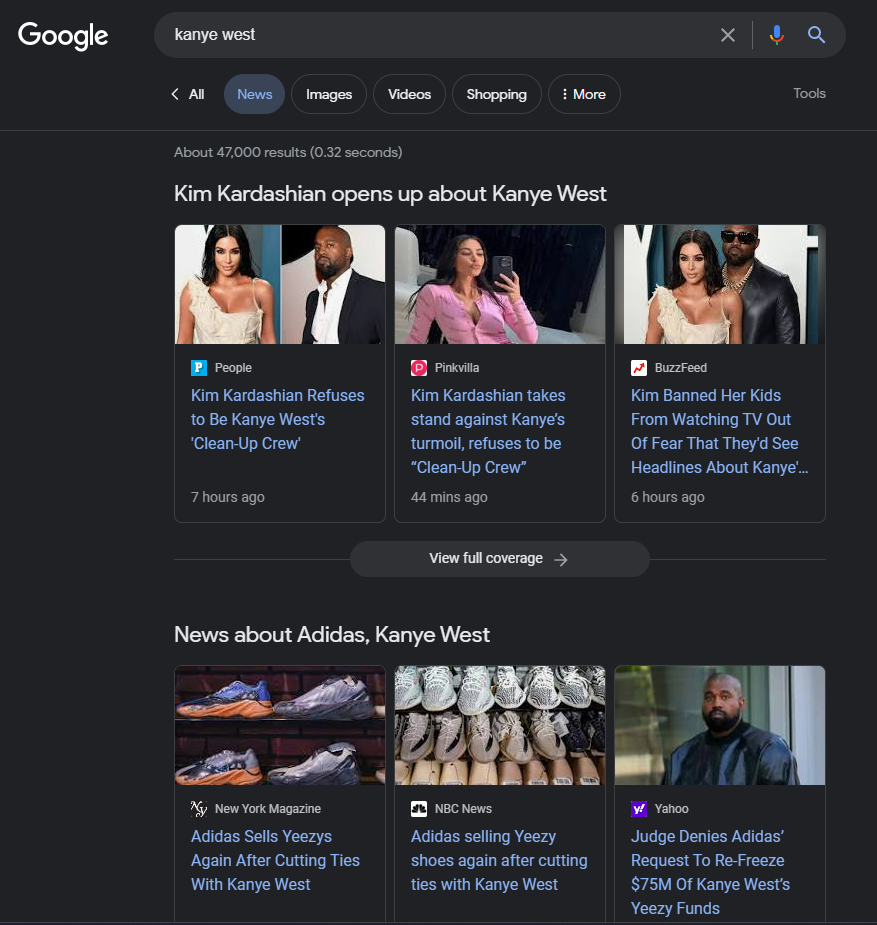
Task: Open 'Kim Banned Her Kids From Watching TV' article
Action: tap(720, 431)
